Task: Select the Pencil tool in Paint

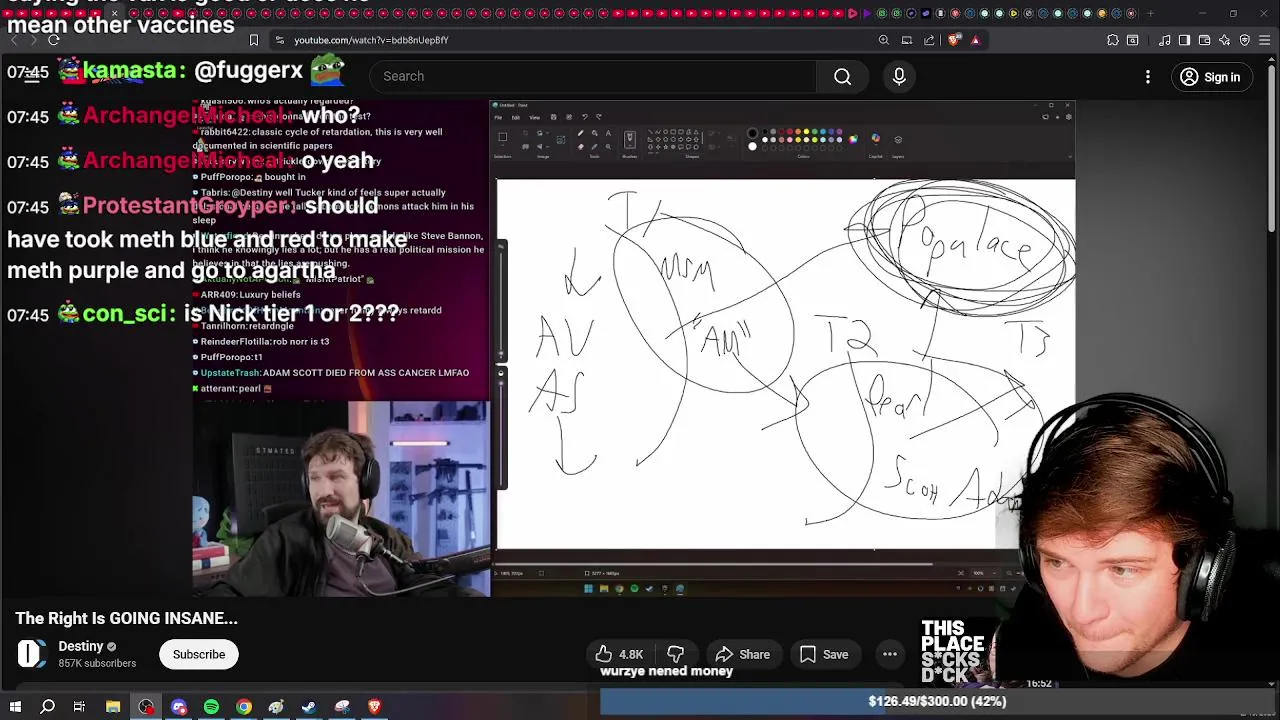Action: pyautogui.click(x=581, y=133)
